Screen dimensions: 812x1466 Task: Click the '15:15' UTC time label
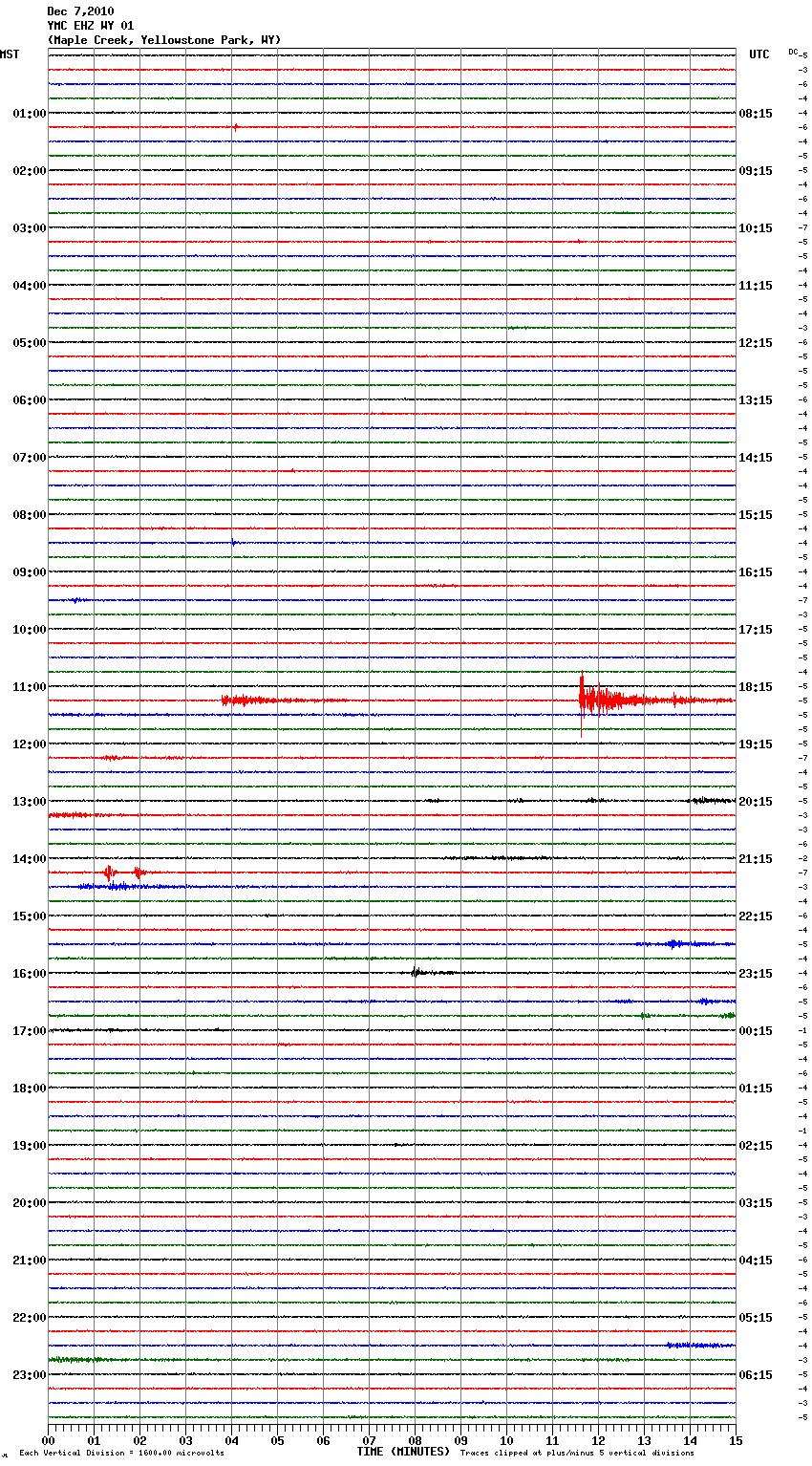pyautogui.click(x=756, y=515)
